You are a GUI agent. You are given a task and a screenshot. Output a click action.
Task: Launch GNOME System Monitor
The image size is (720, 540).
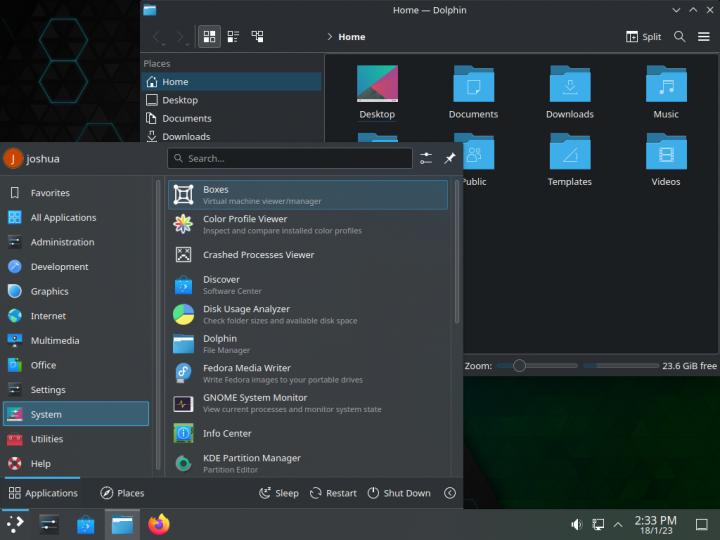308,403
